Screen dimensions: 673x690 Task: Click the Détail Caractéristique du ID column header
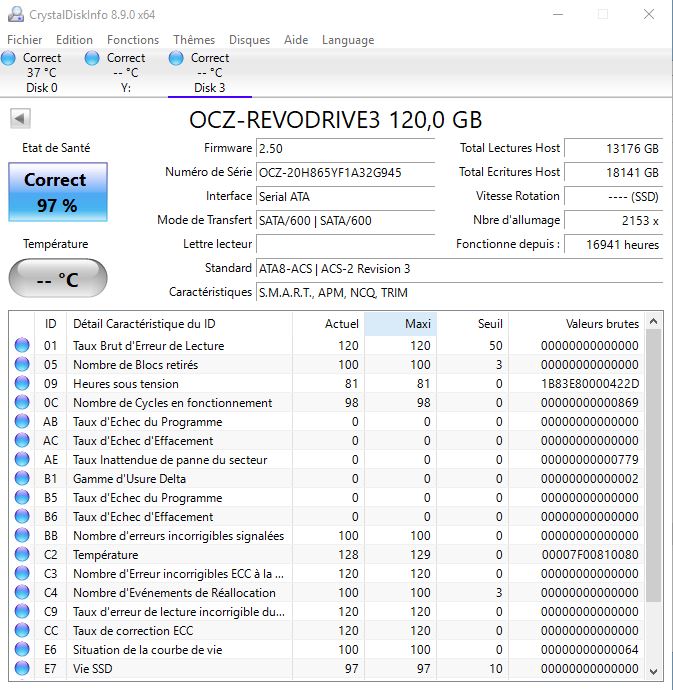(179, 324)
